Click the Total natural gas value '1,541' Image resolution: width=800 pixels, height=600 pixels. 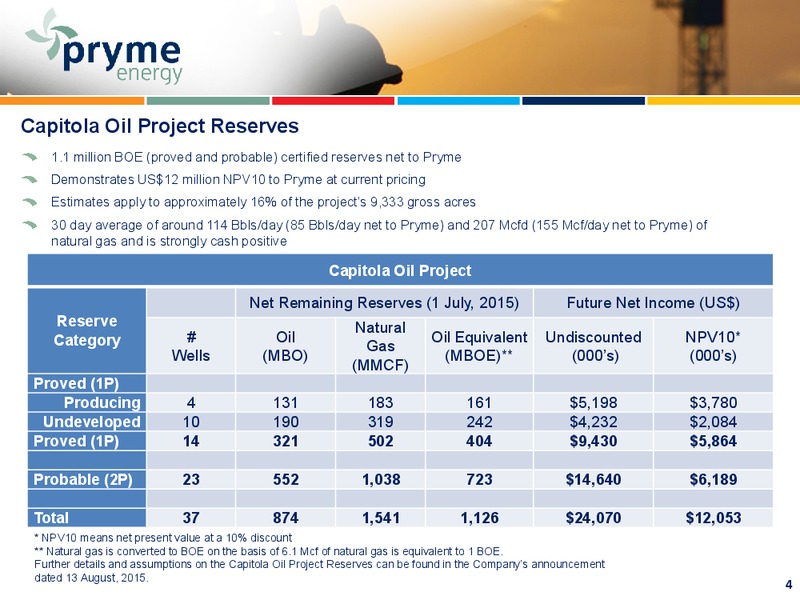[x=381, y=518]
